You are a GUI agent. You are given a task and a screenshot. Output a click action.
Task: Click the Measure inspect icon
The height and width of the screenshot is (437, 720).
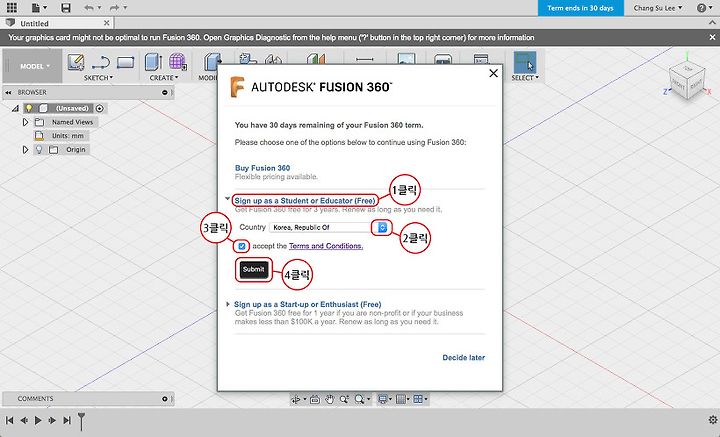point(365,59)
